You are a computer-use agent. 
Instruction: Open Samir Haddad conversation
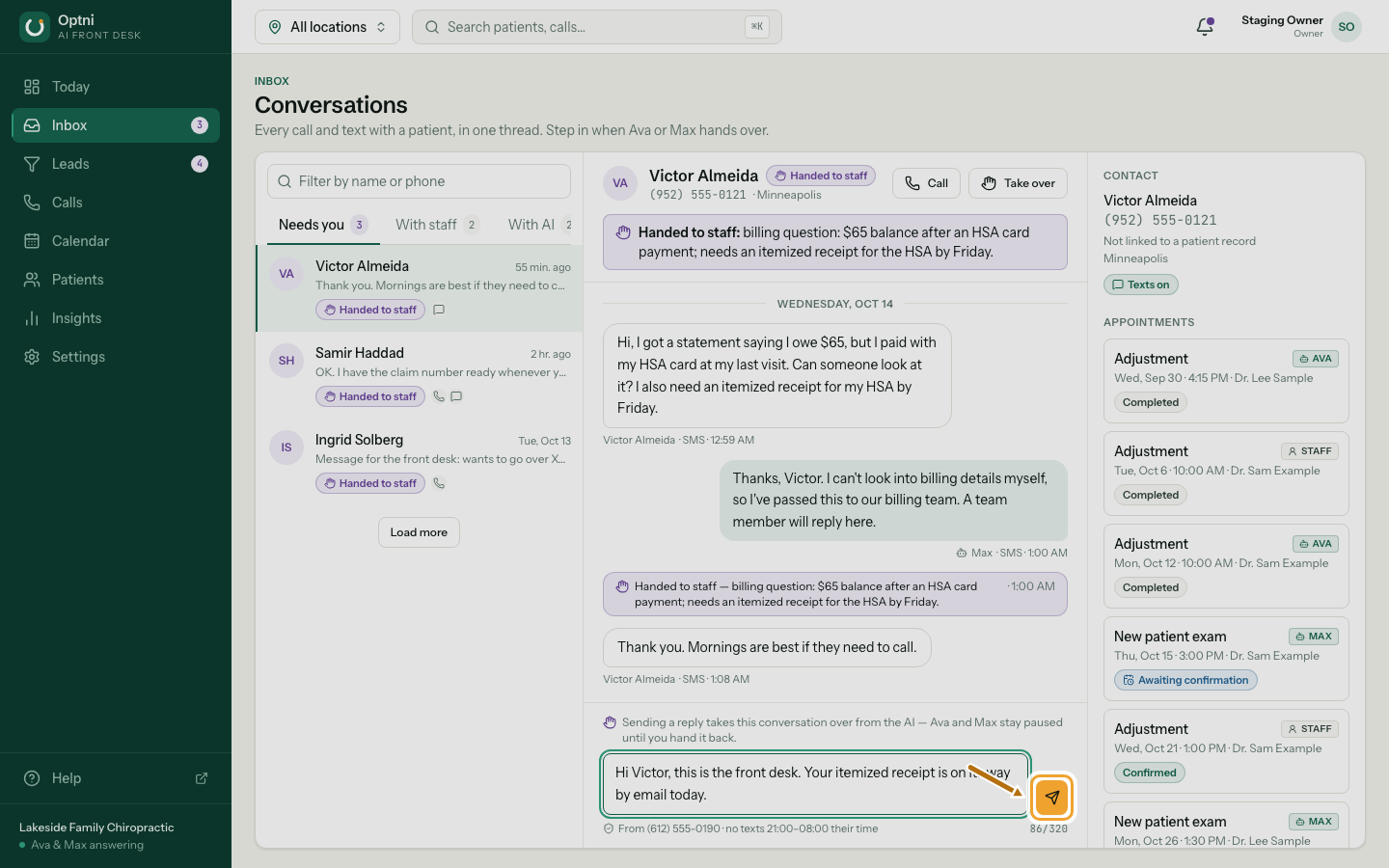[420, 375]
